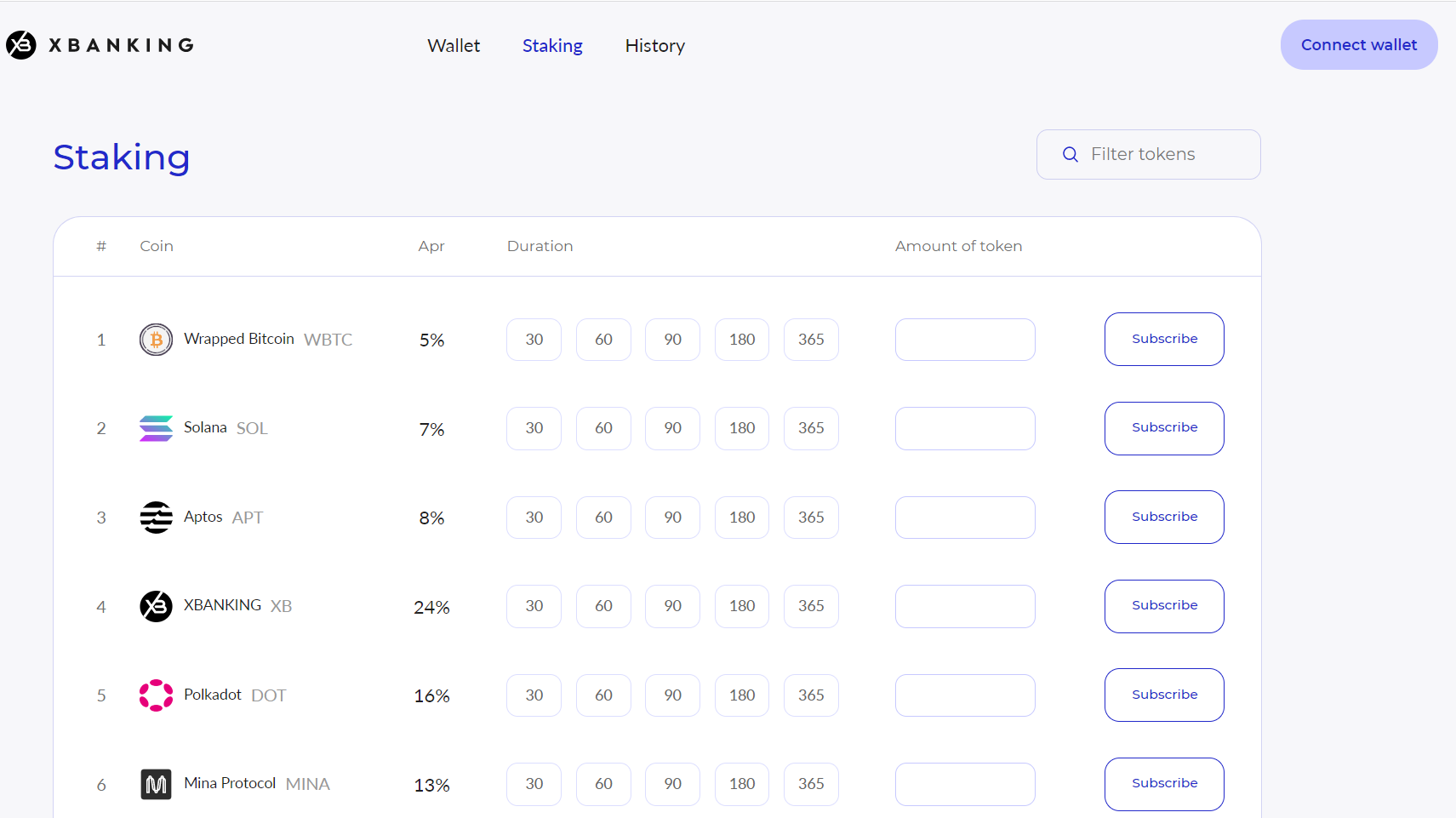Click the Amount of token column header
The height and width of the screenshot is (818, 1456).
958,246
